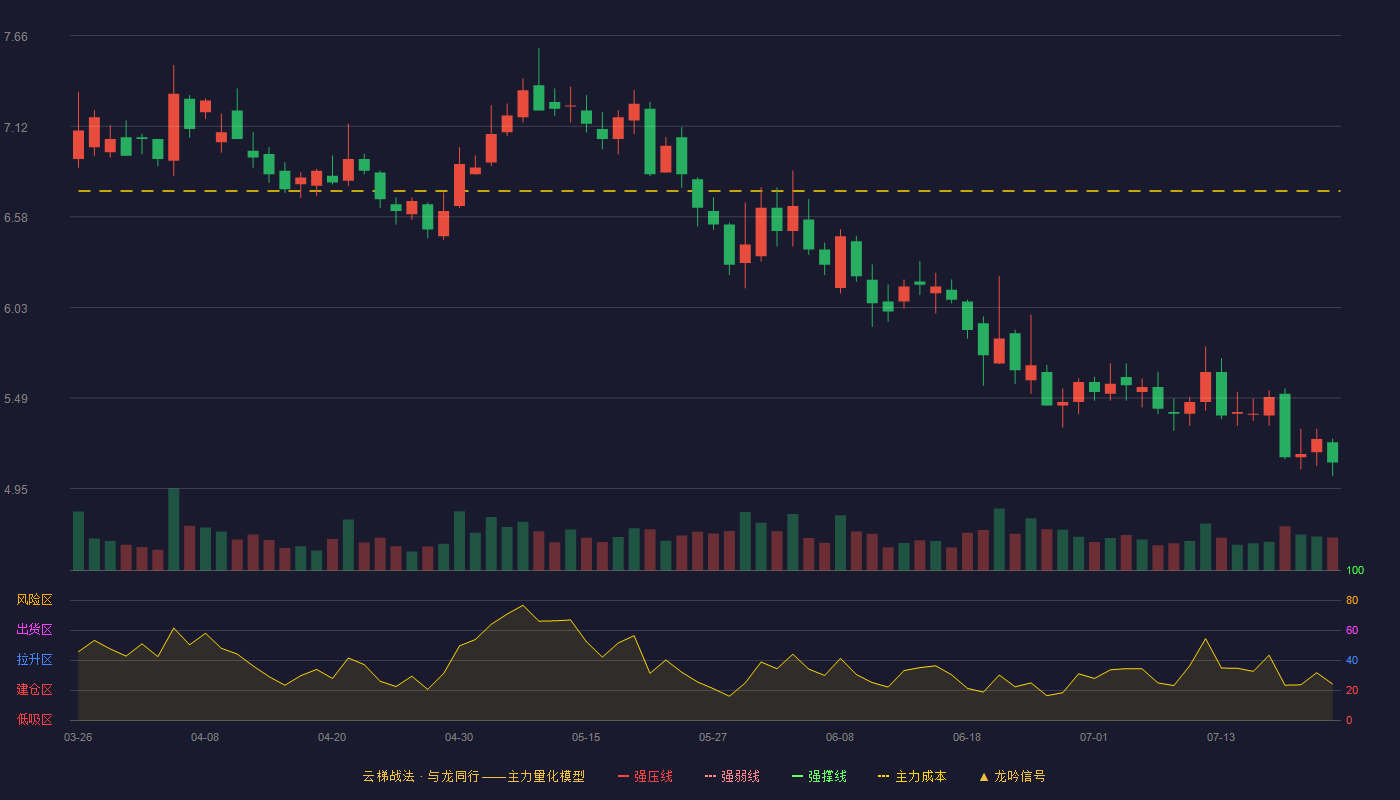The image size is (1400, 800).
Task: Toggle the 主力成本 legend item
Action: point(912,776)
